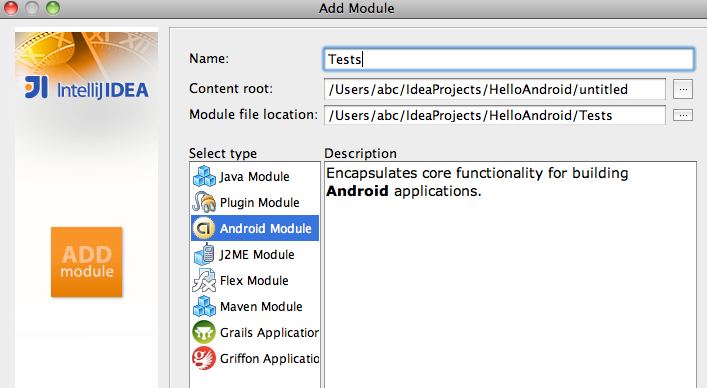This screenshot has height=388, width=707.
Task: Choose the Flex Module label
Action: [254, 281]
